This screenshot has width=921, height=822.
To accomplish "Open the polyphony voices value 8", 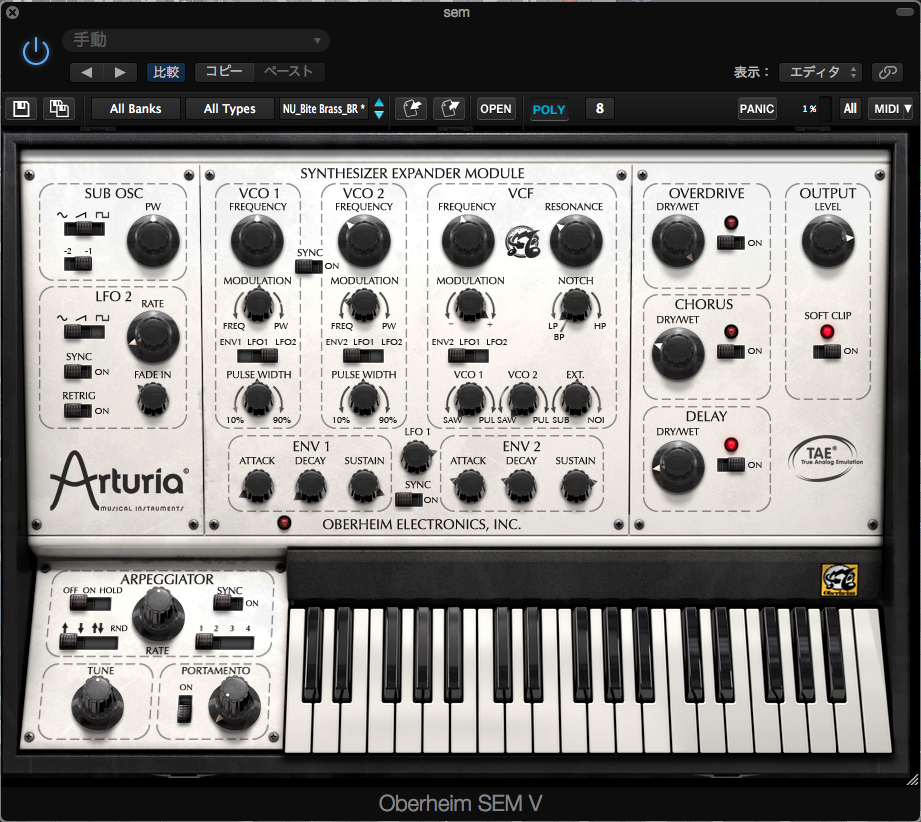I will 600,109.
